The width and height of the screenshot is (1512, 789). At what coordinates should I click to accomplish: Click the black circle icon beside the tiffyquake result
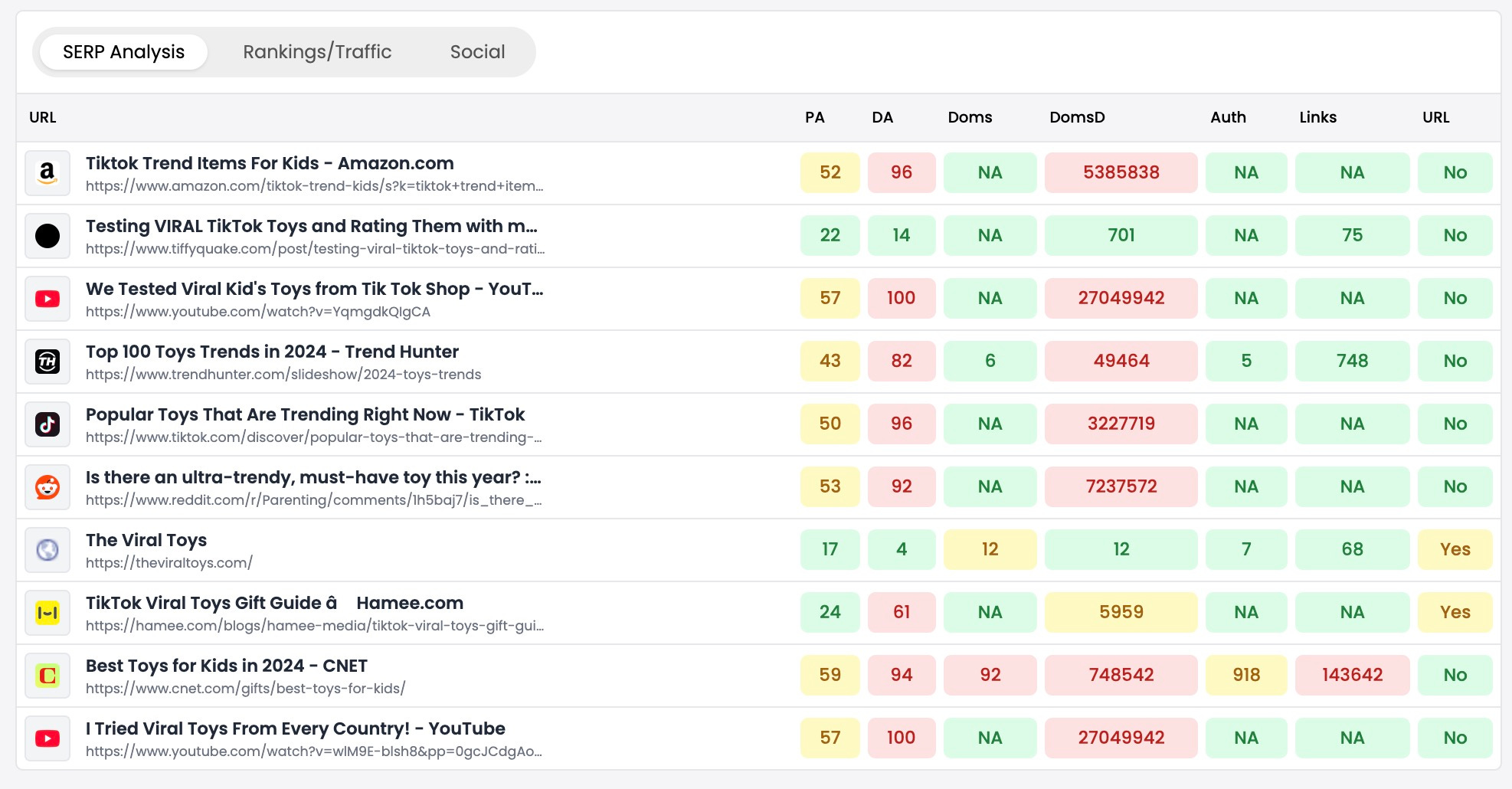coord(47,236)
